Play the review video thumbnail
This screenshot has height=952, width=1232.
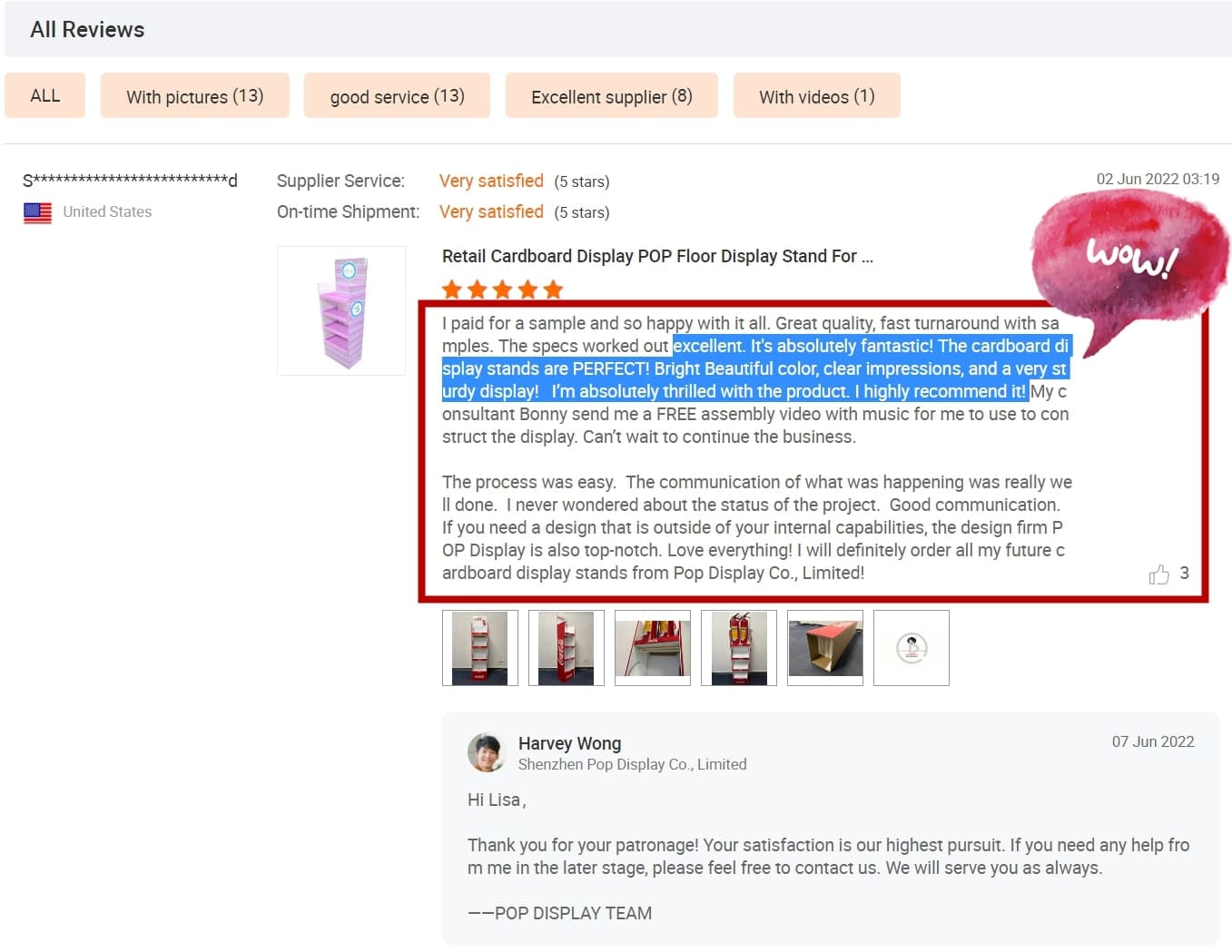click(912, 648)
